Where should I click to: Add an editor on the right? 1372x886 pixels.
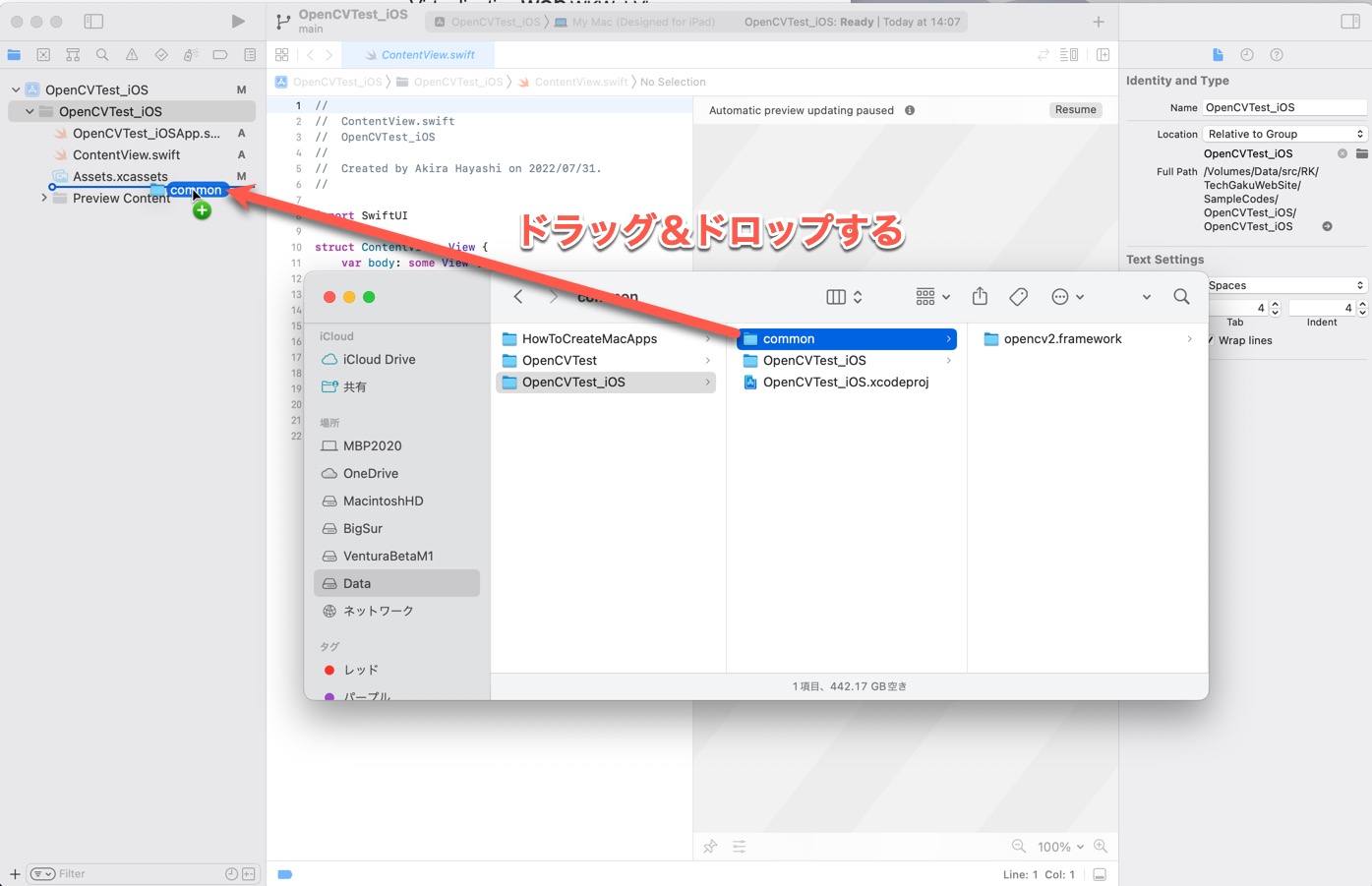pyautogui.click(x=1104, y=55)
